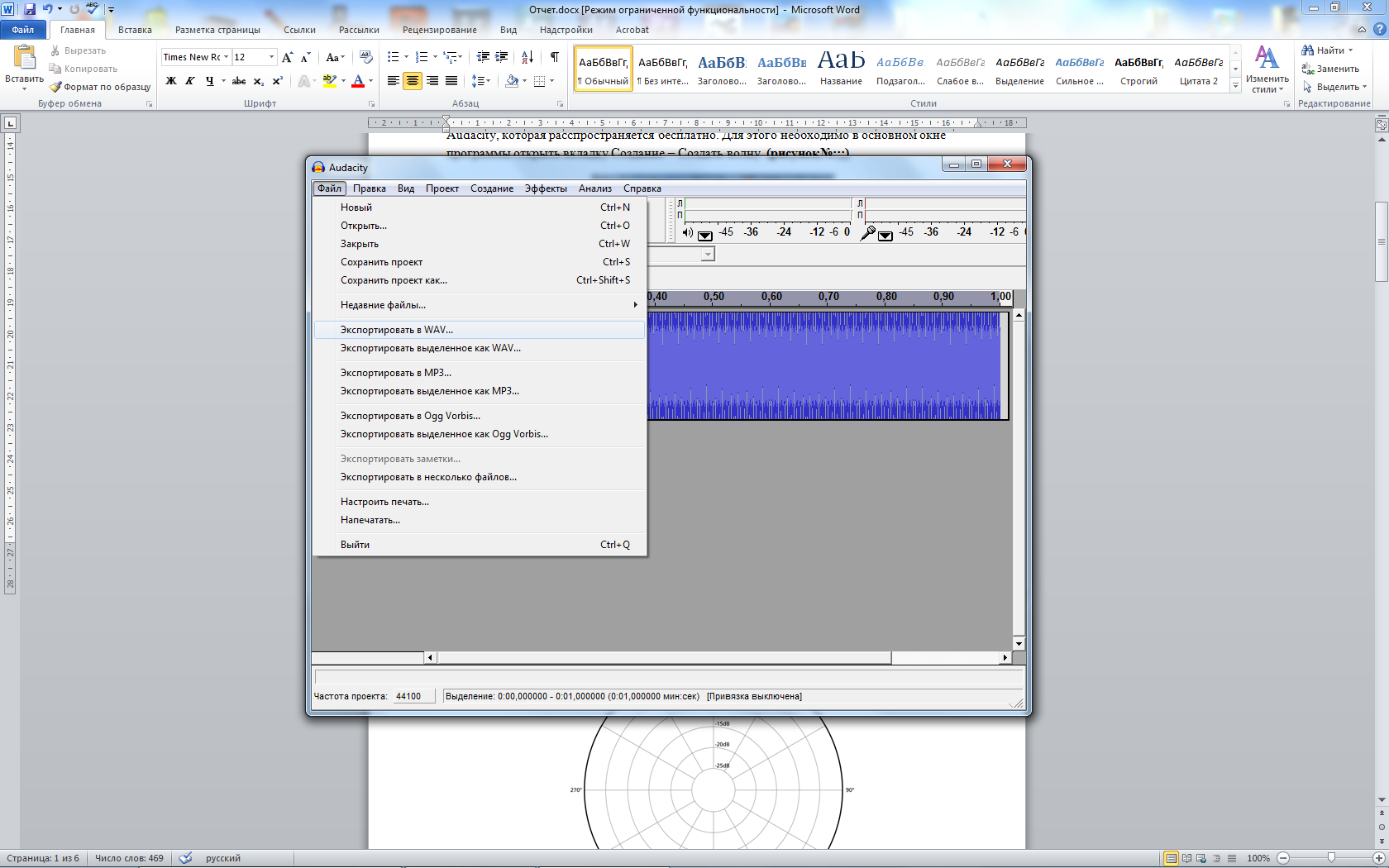Click the Audacity speaker output meter icon

pos(687,233)
